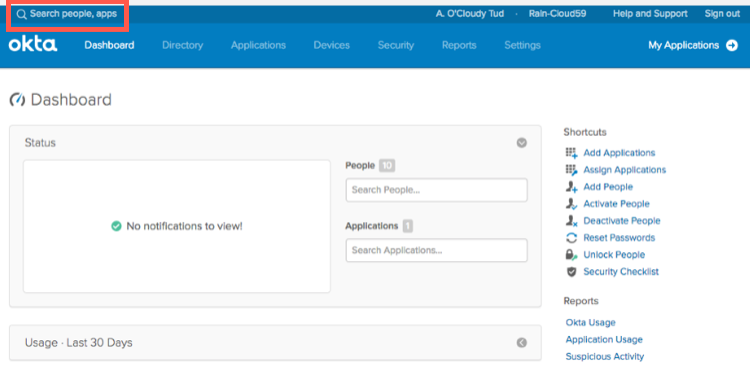Screen dimensions: 750x368
Task: Open the Security Checklist shortcut link
Action: tap(621, 272)
